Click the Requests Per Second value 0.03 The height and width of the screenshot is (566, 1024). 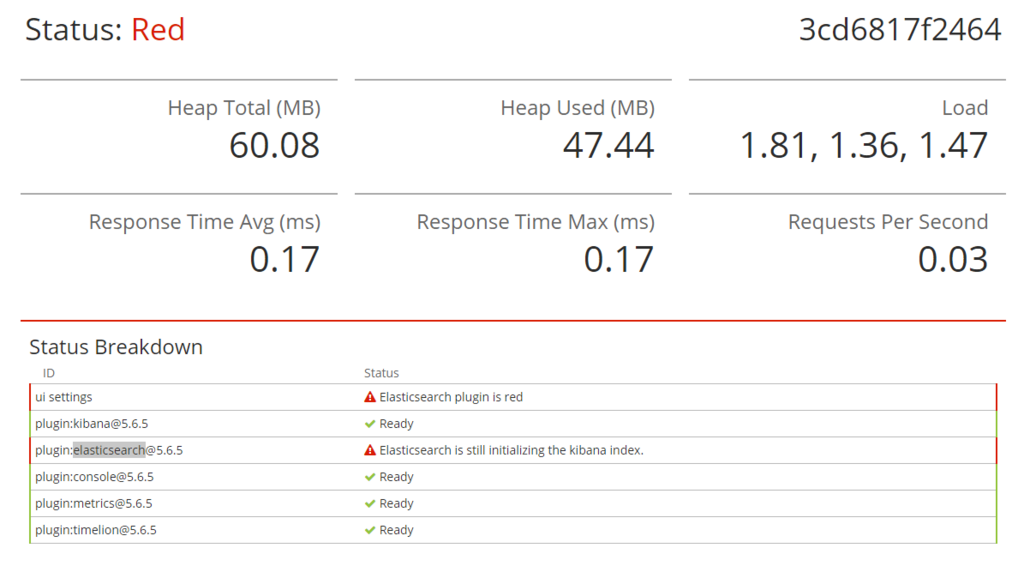click(953, 259)
